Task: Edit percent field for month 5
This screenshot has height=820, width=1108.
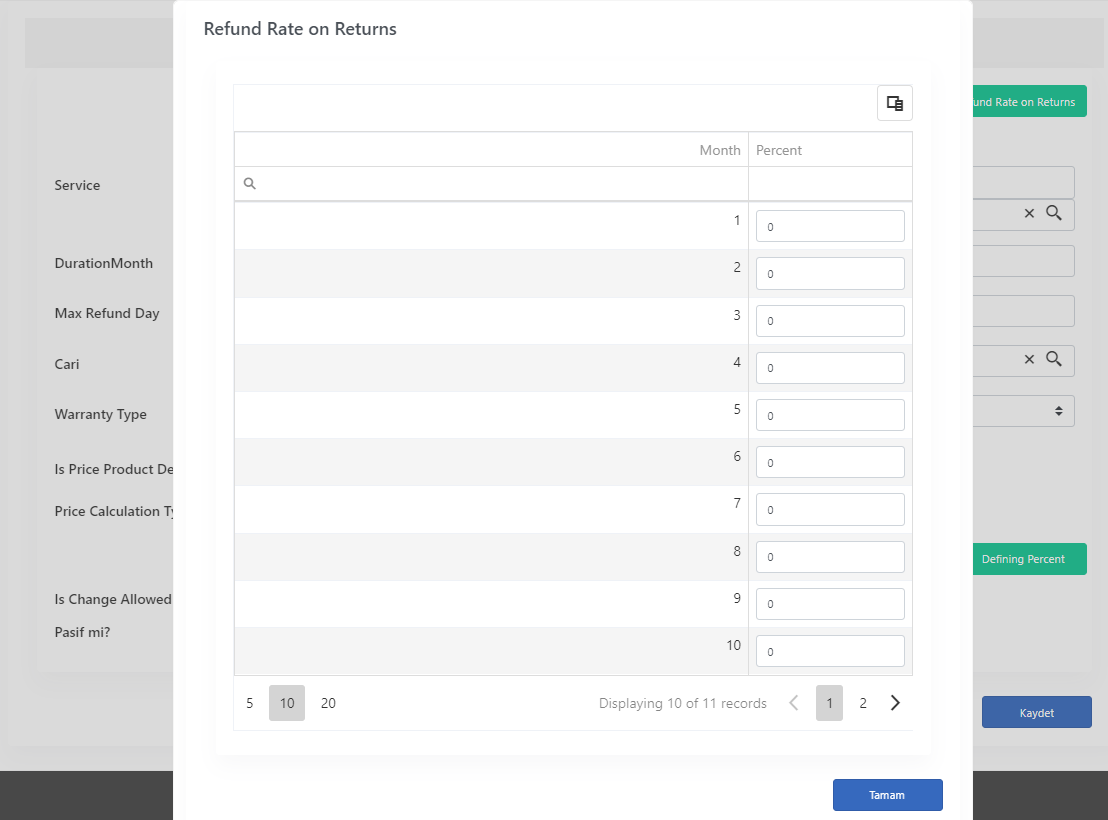Action: [x=830, y=415]
